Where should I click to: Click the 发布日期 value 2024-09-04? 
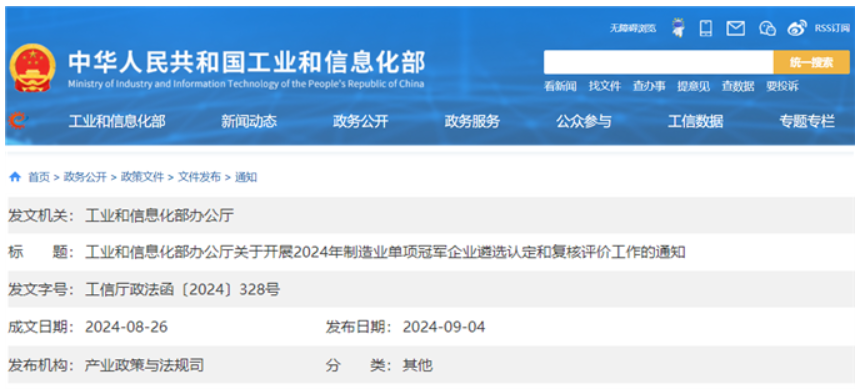click(444, 327)
